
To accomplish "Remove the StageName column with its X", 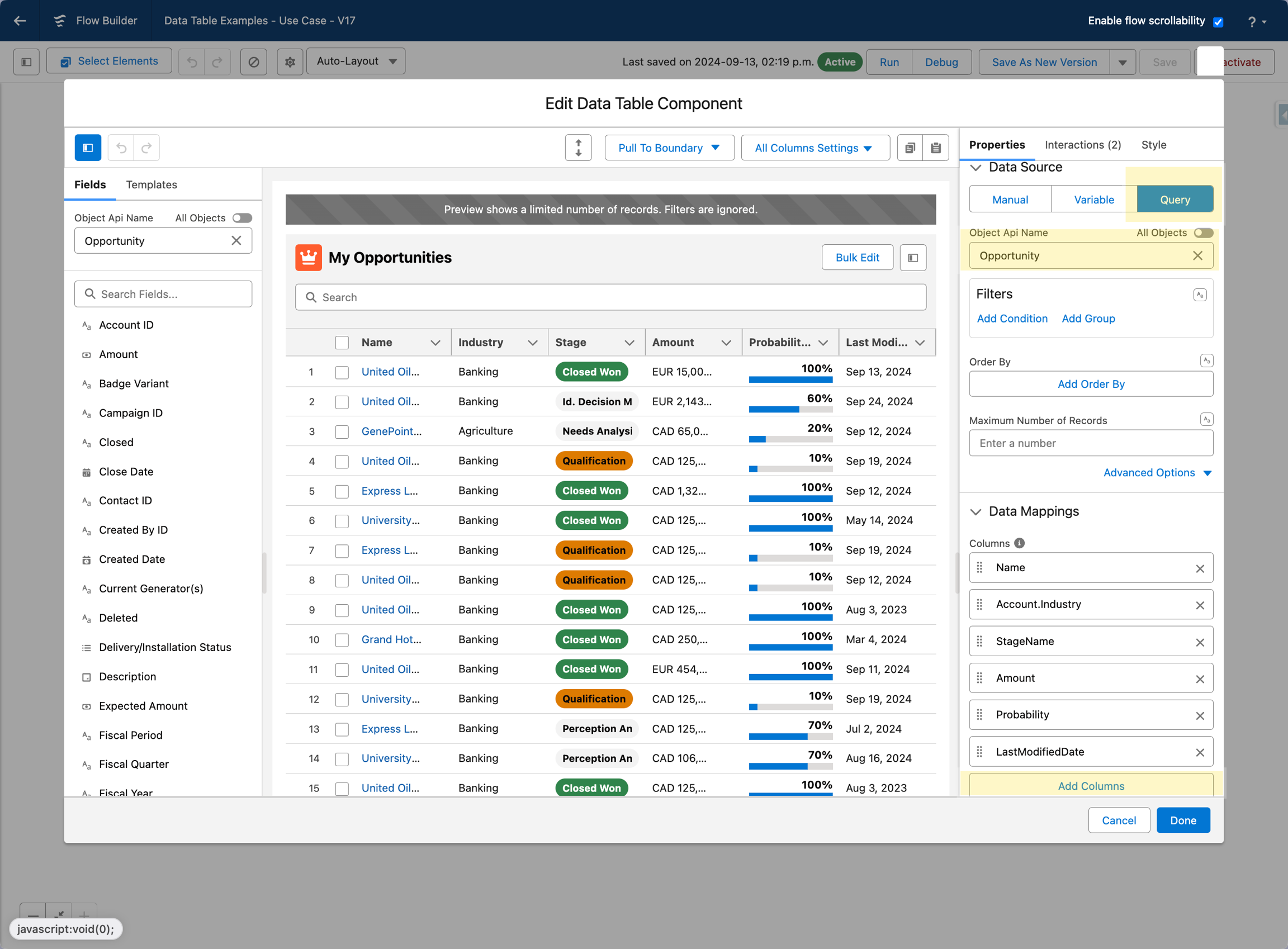I will pos(1200,642).
